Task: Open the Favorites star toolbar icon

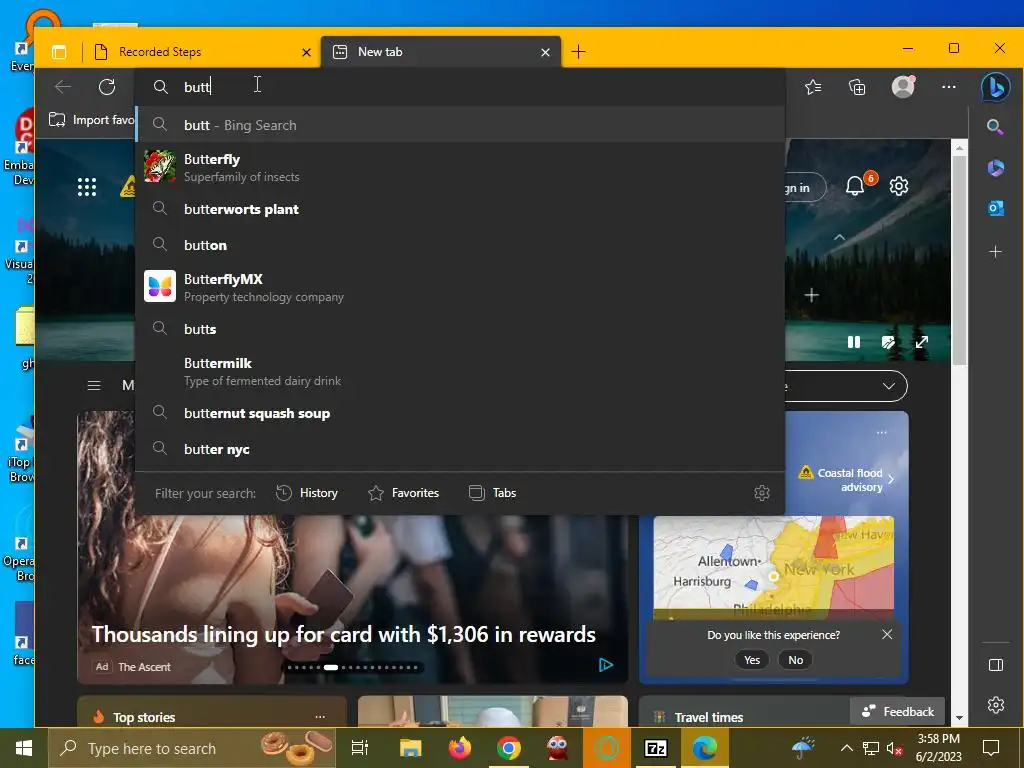Action: pos(813,87)
